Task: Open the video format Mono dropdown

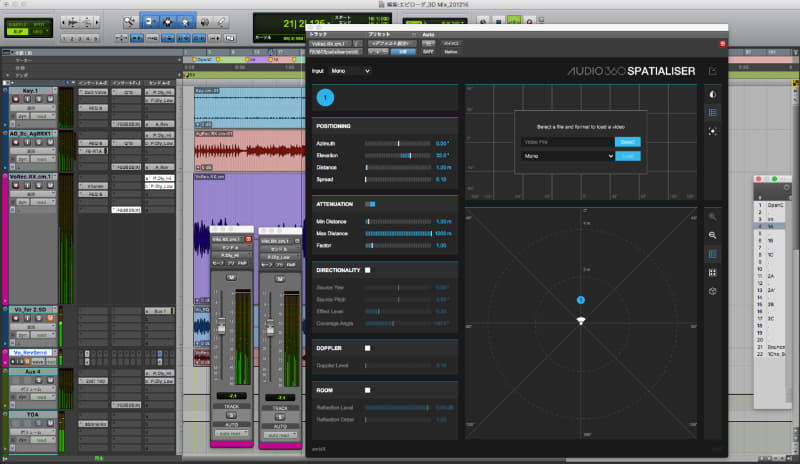Action: 567,156
